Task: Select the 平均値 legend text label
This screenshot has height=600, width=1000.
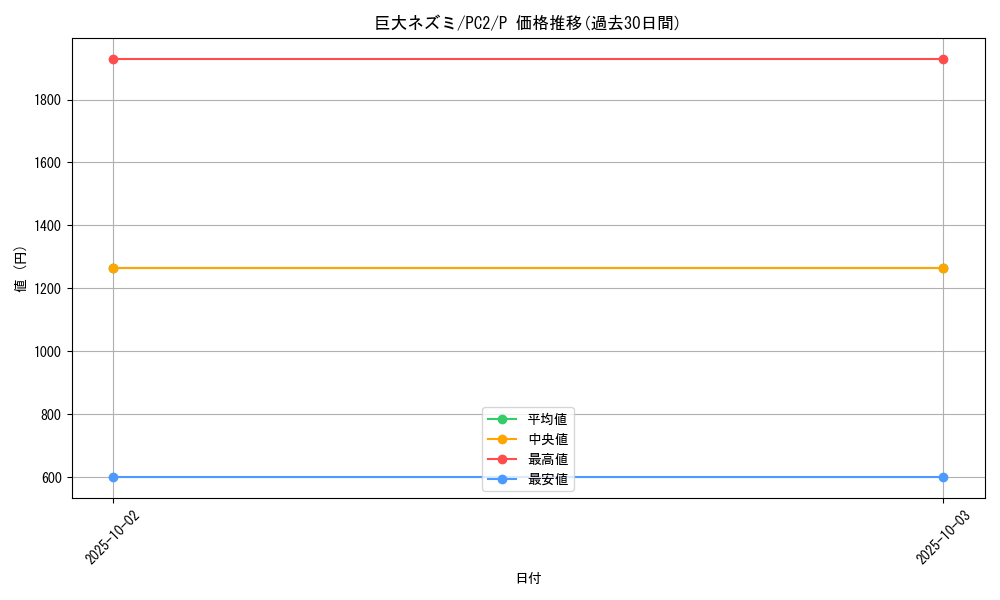Action: click(548, 419)
